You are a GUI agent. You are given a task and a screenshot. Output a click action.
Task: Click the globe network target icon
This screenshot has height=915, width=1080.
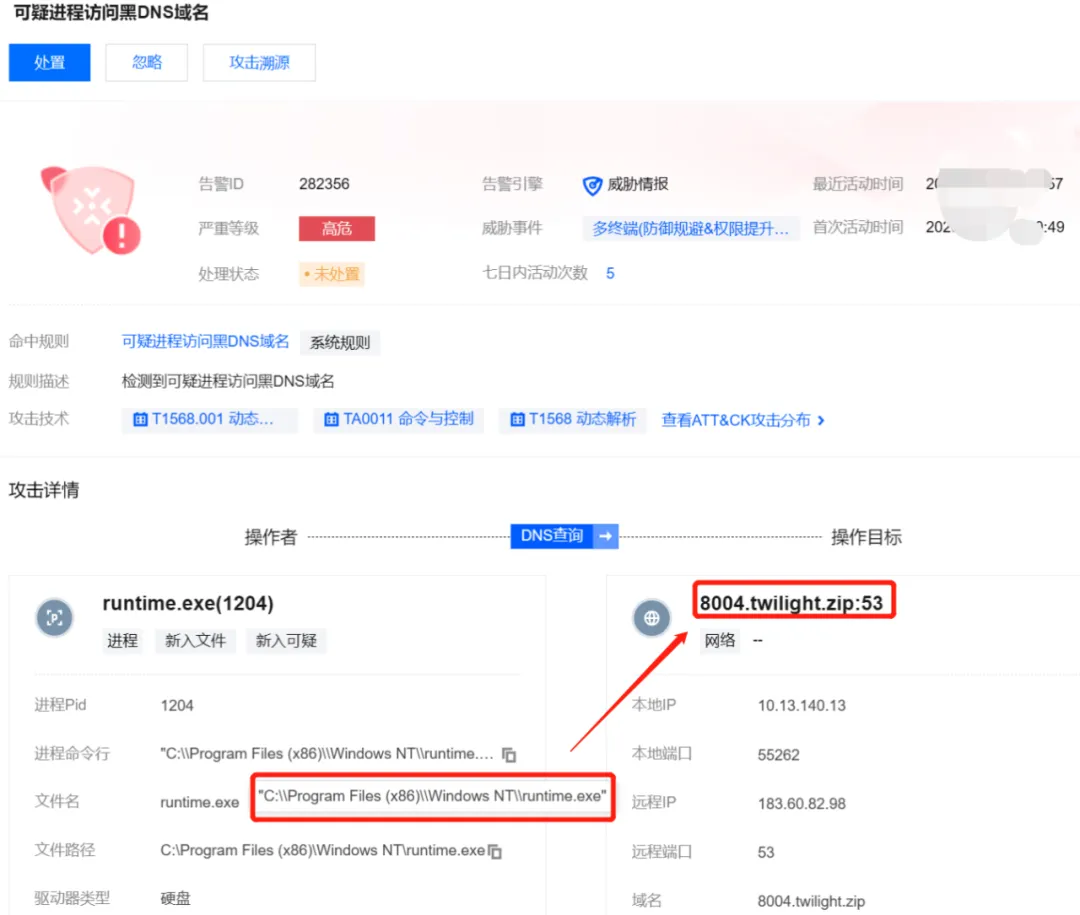click(x=652, y=618)
